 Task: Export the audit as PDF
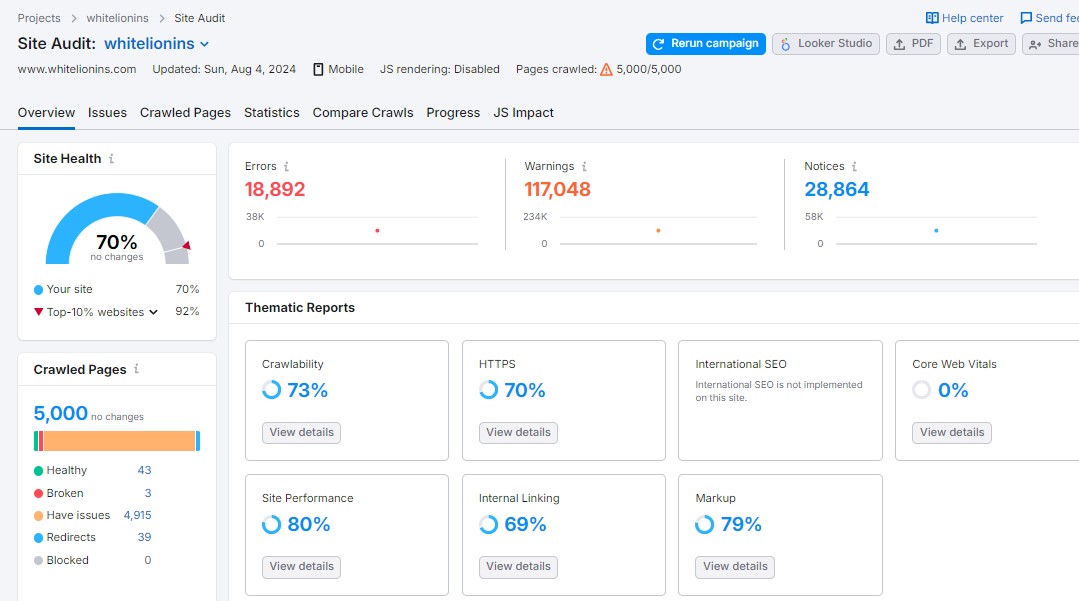pos(913,44)
